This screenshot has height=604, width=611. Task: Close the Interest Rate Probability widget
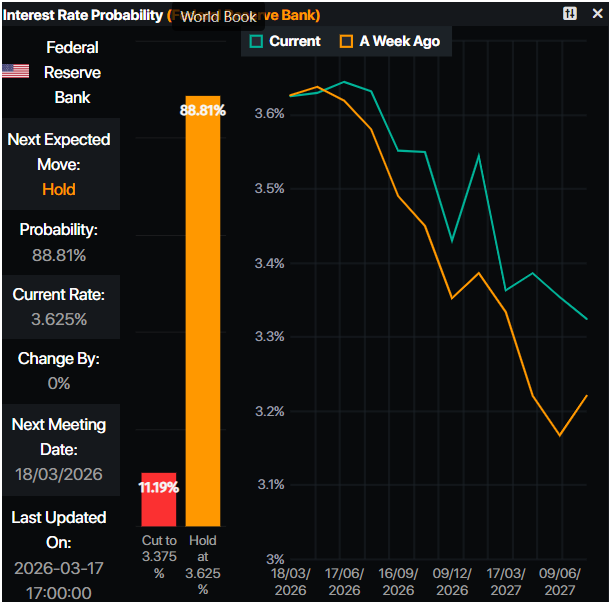click(597, 13)
